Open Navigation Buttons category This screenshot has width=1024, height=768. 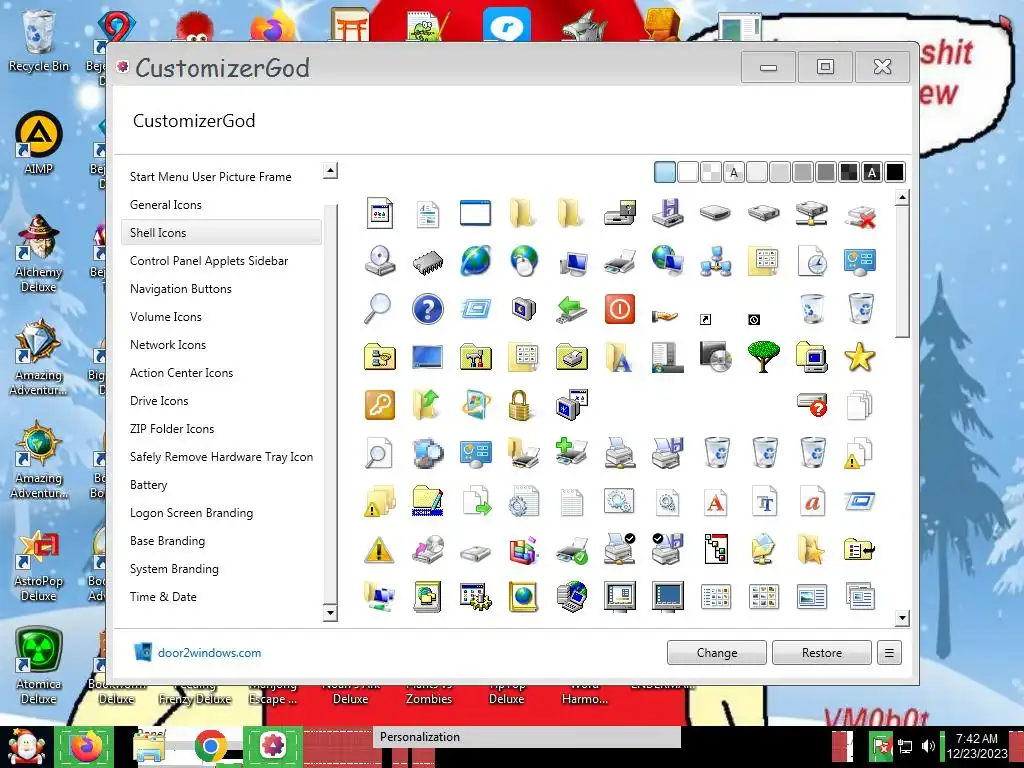tap(181, 289)
